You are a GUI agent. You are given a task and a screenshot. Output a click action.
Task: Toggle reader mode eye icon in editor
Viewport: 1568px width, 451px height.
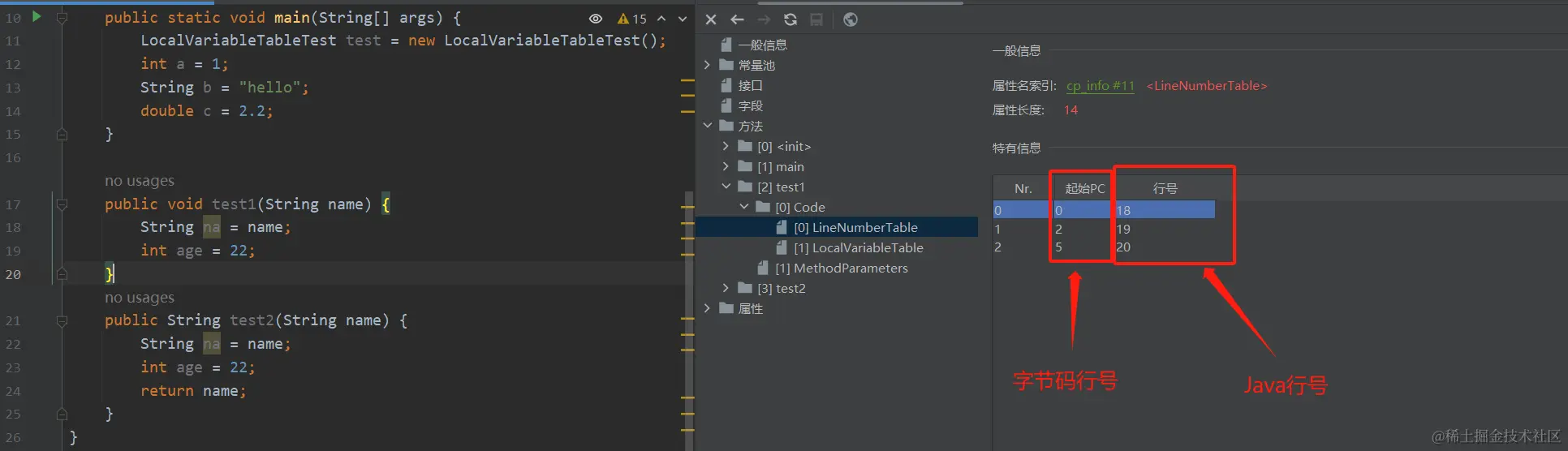point(596,19)
